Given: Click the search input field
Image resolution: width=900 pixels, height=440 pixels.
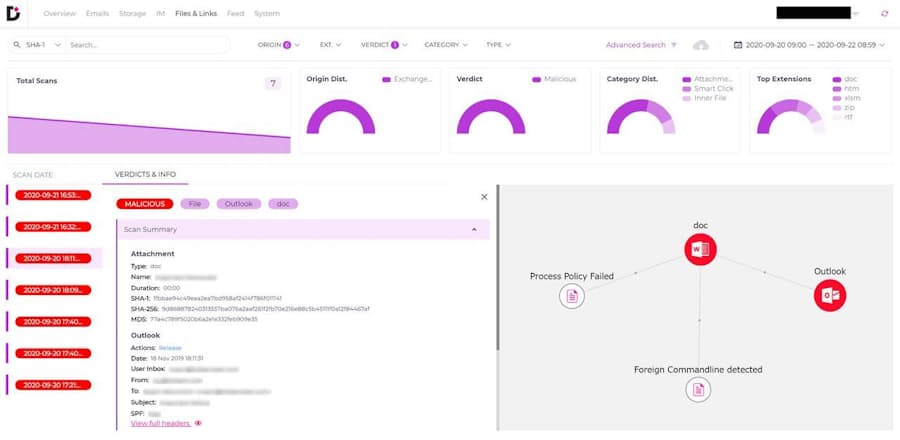Looking at the screenshot, I should click(145, 45).
